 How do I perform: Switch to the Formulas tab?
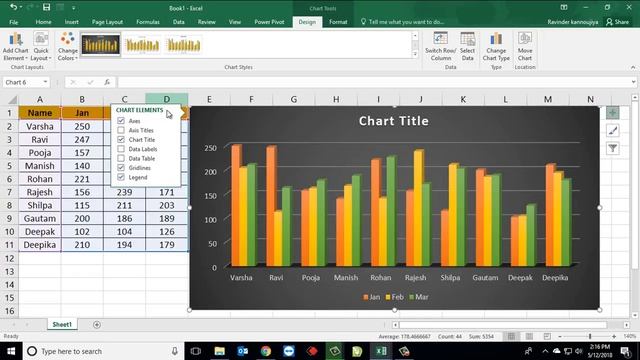[x=148, y=22]
